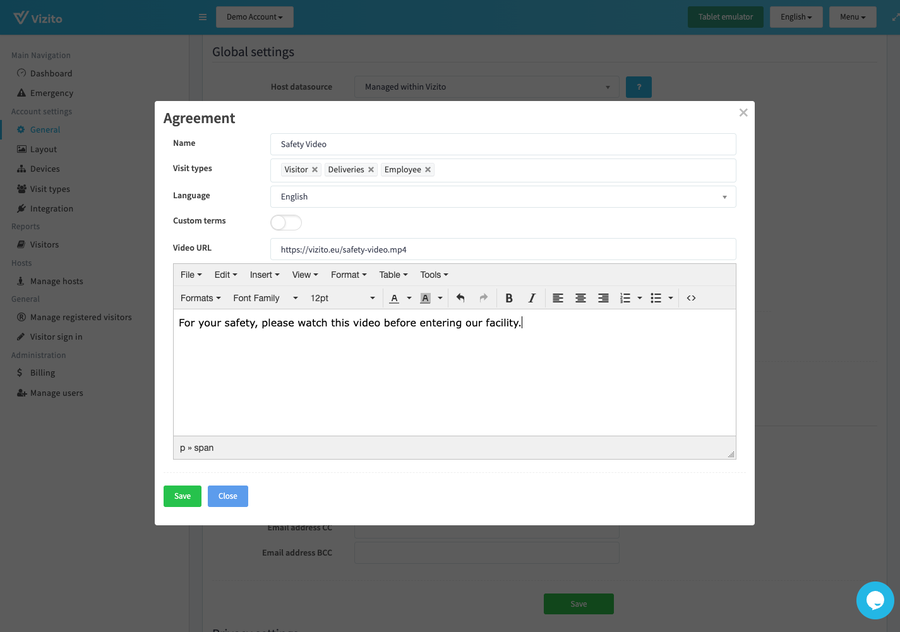Enable the Custom terms toggle
Image resolution: width=900 pixels, height=632 pixels.
(285, 222)
